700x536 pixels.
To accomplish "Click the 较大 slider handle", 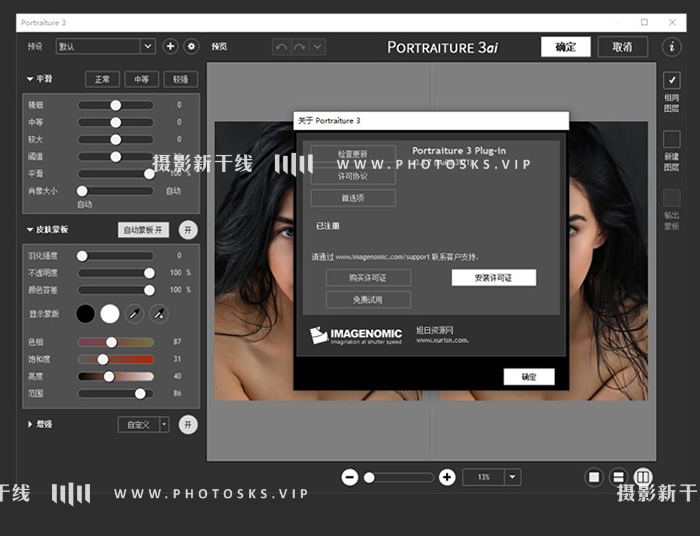I will tap(116, 139).
